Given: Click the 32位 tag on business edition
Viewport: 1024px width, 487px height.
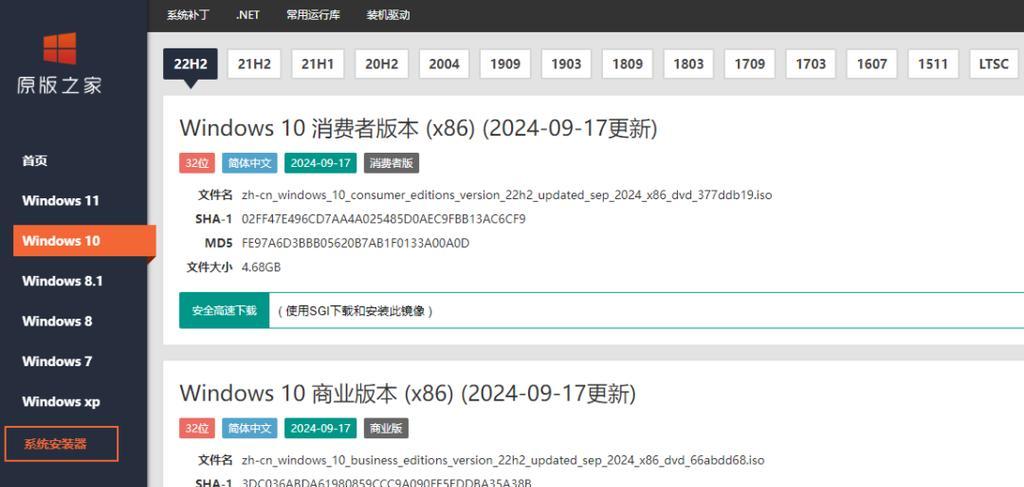Looking at the screenshot, I should click(x=197, y=428).
